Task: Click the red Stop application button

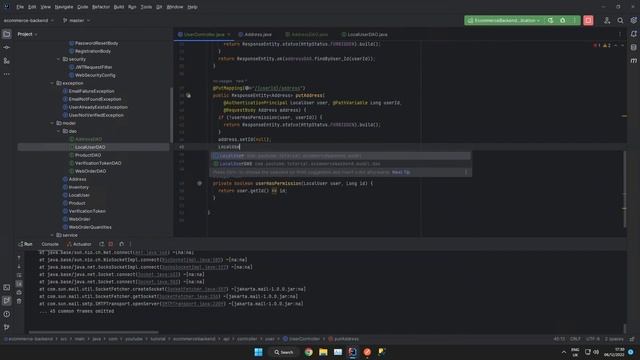Action: pos(588,20)
